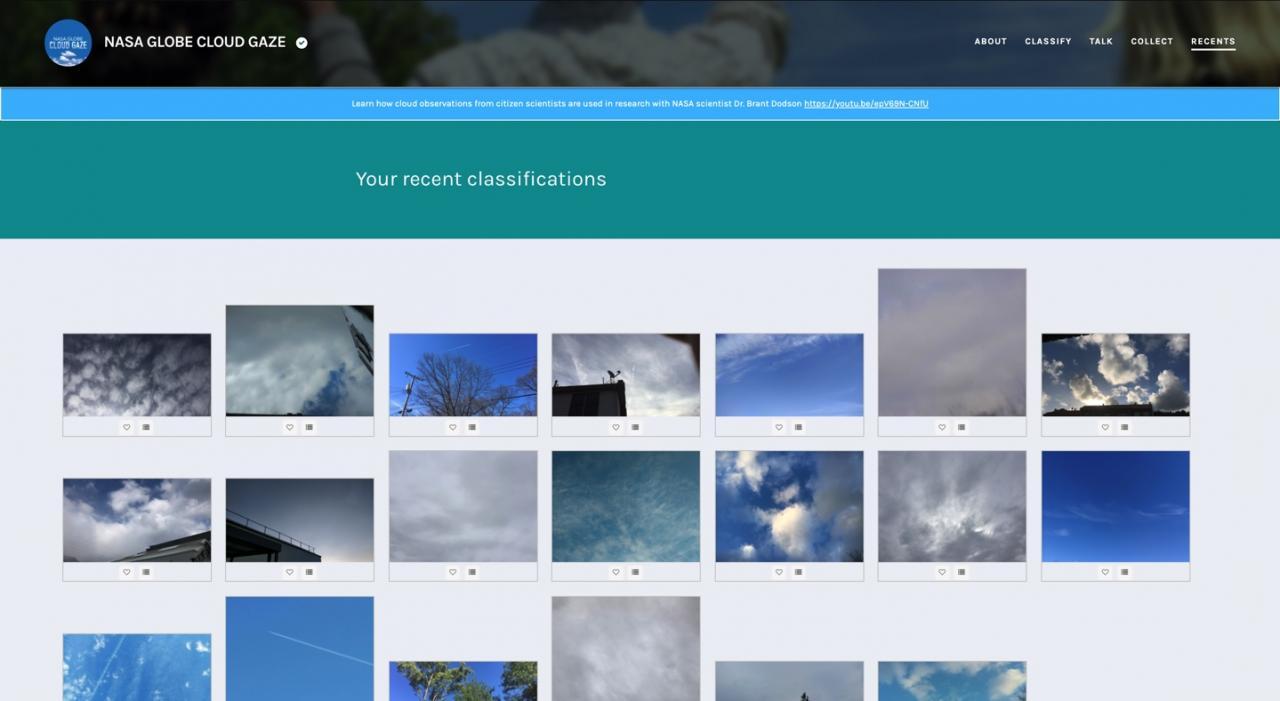Screen dimensions: 1280x701
Task: Open the deep blue clear sky thumbnail
Action: tap(1115, 506)
